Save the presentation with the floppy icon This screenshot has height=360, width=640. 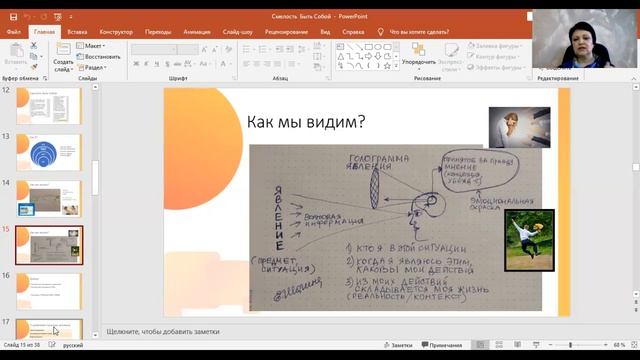click(x=13, y=17)
